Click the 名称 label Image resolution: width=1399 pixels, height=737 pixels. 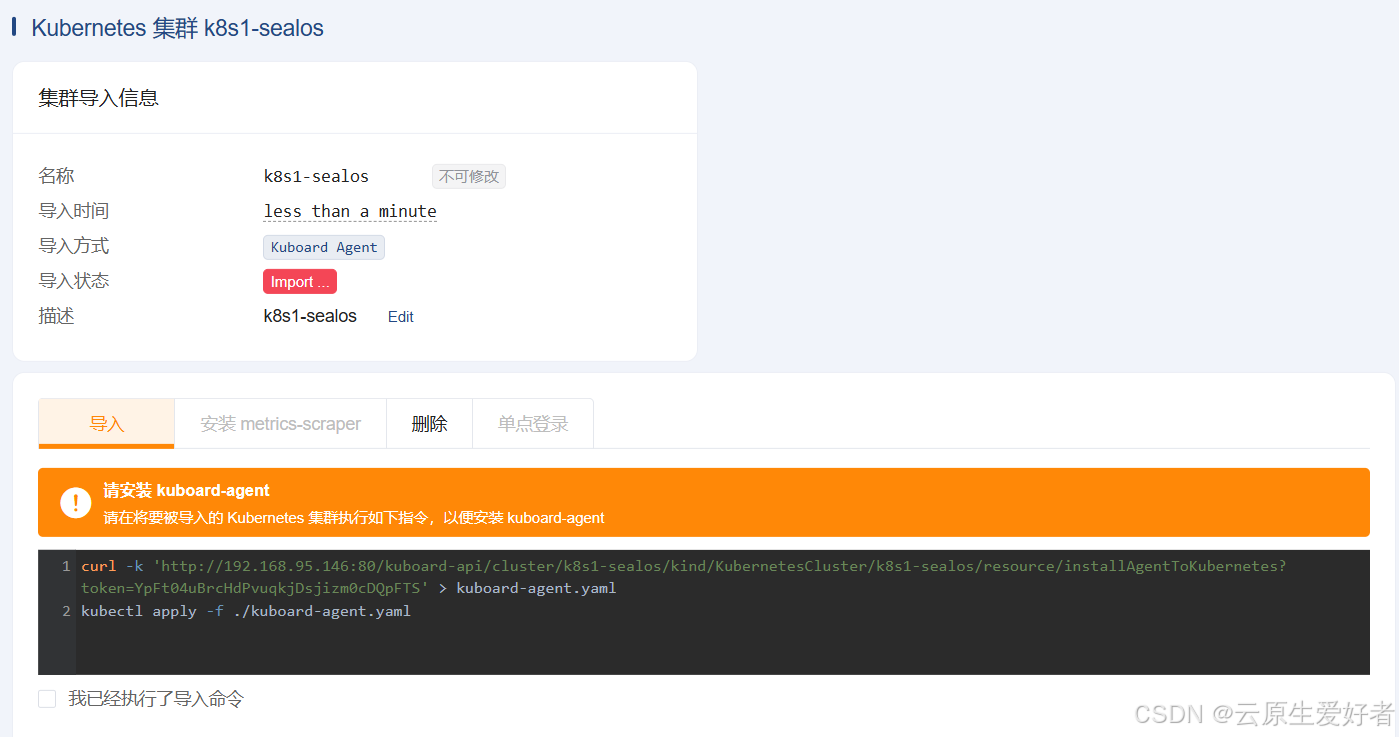[56, 176]
